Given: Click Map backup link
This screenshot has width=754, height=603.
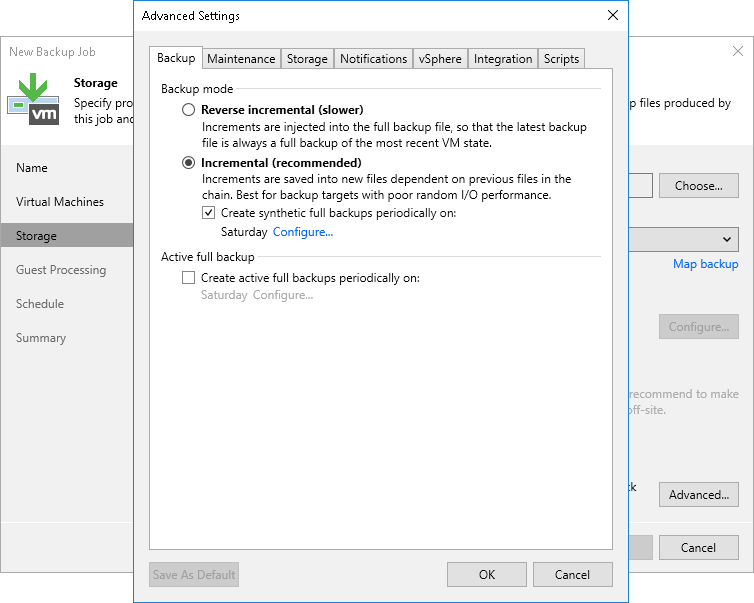Looking at the screenshot, I should (705, 264).
